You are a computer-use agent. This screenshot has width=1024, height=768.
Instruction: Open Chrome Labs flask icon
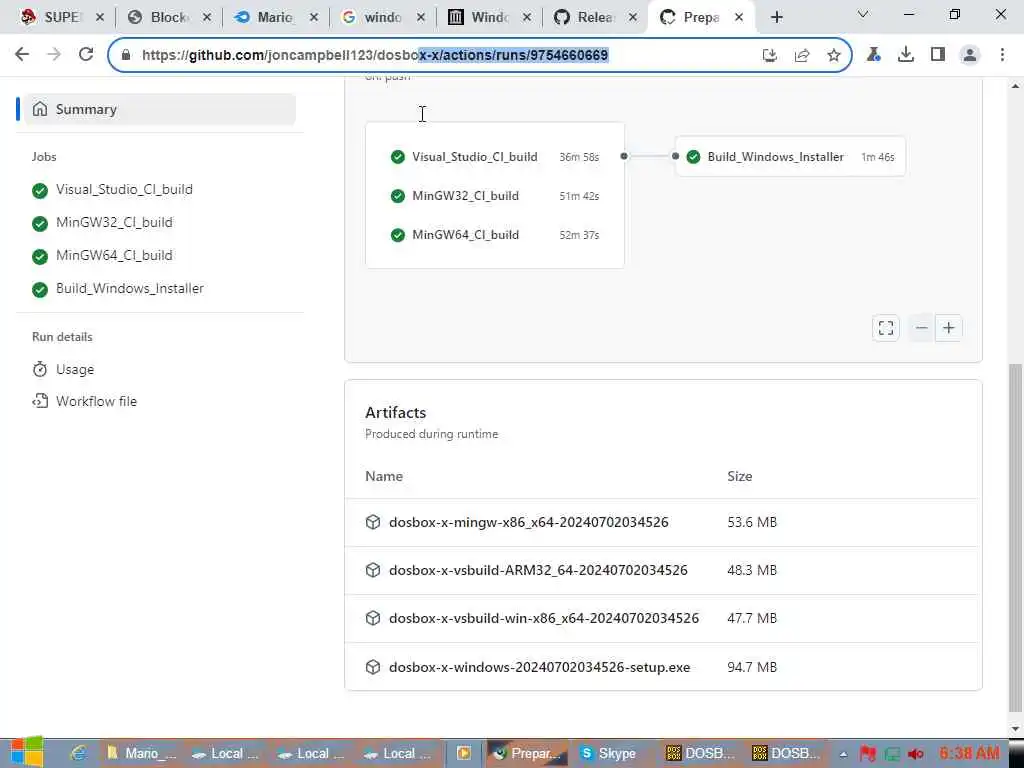coord(873,55)
